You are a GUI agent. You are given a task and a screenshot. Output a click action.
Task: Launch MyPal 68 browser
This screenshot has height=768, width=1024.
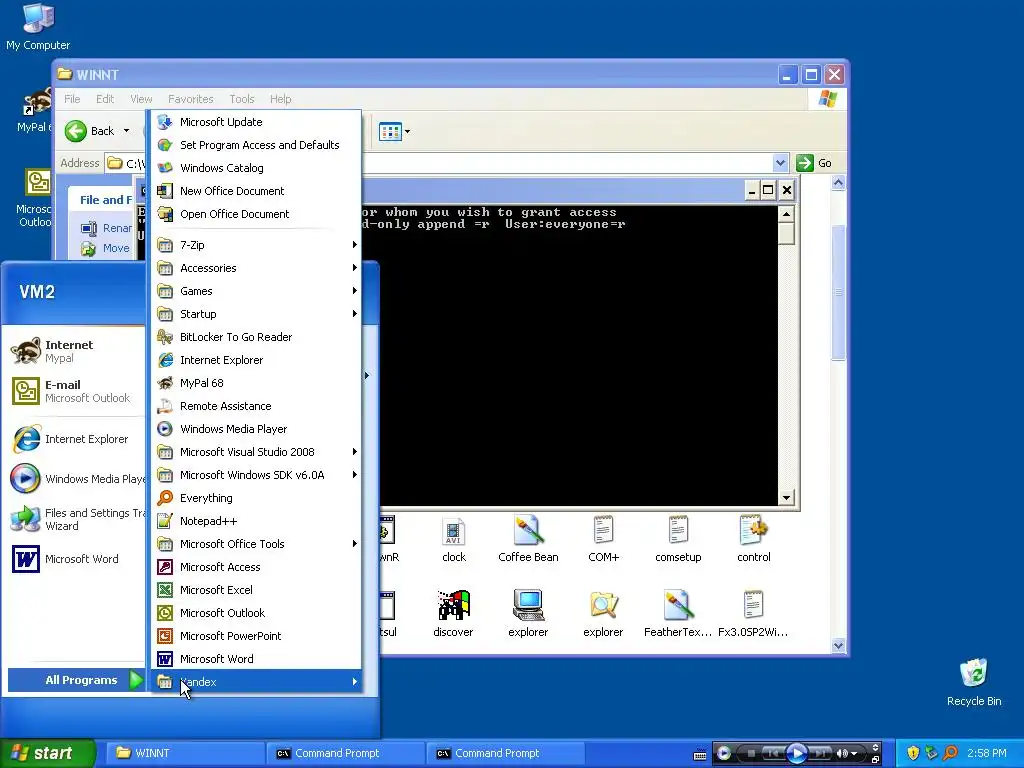pyautogui.click(x=257, y=383)
